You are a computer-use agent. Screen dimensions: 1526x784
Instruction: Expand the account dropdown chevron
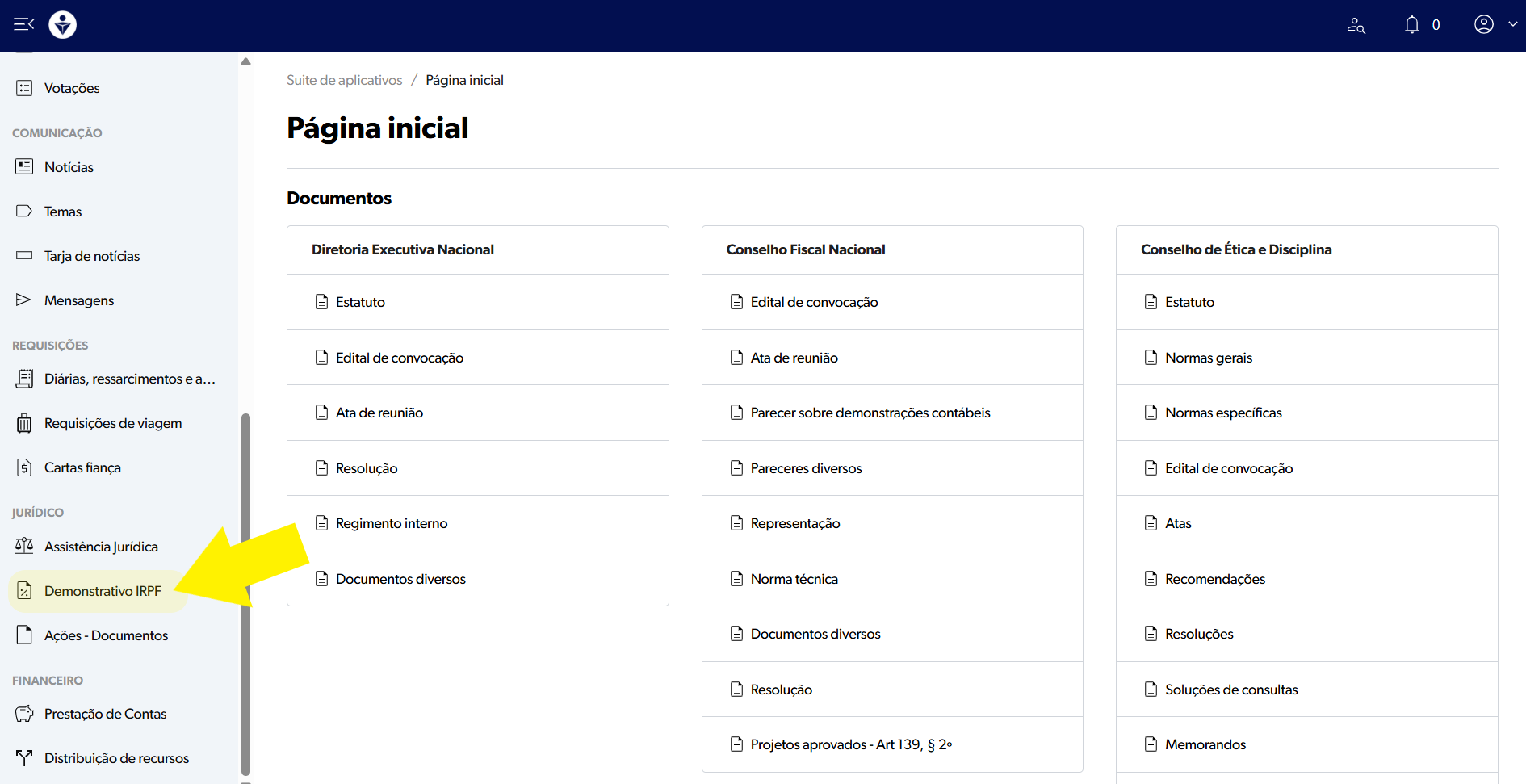1512,24
